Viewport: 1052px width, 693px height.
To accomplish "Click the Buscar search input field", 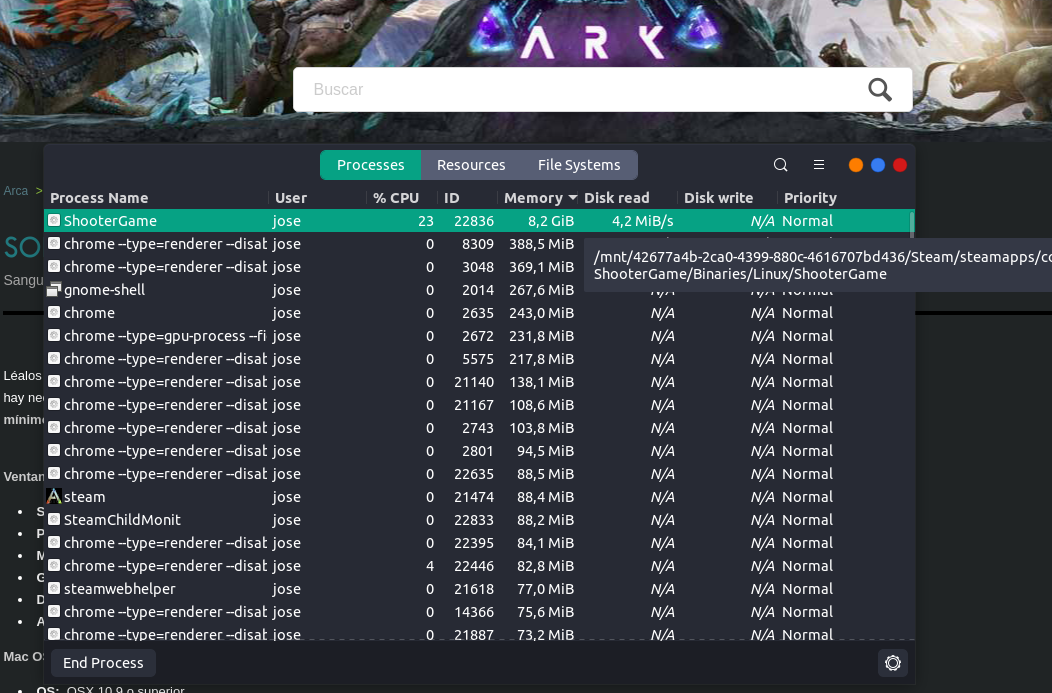I will coord(580,90).
